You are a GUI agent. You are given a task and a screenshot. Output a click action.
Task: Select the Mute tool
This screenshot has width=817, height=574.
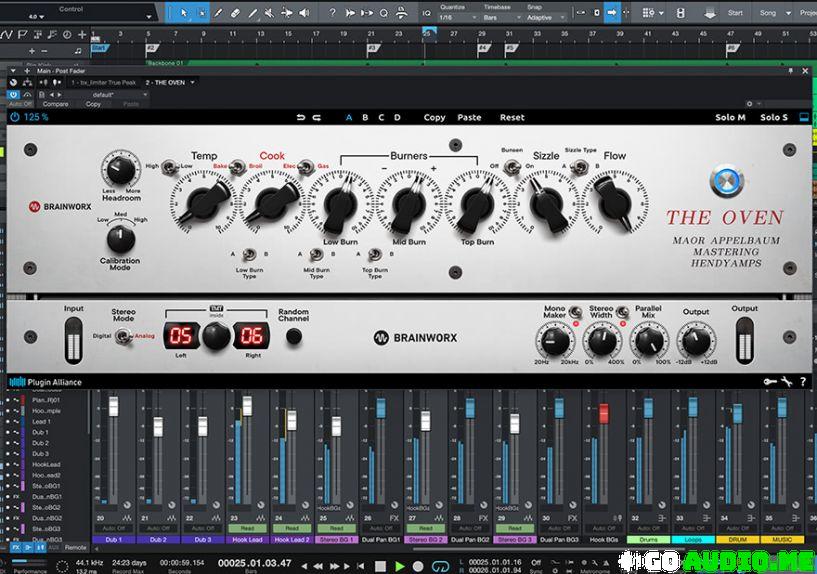269,13
